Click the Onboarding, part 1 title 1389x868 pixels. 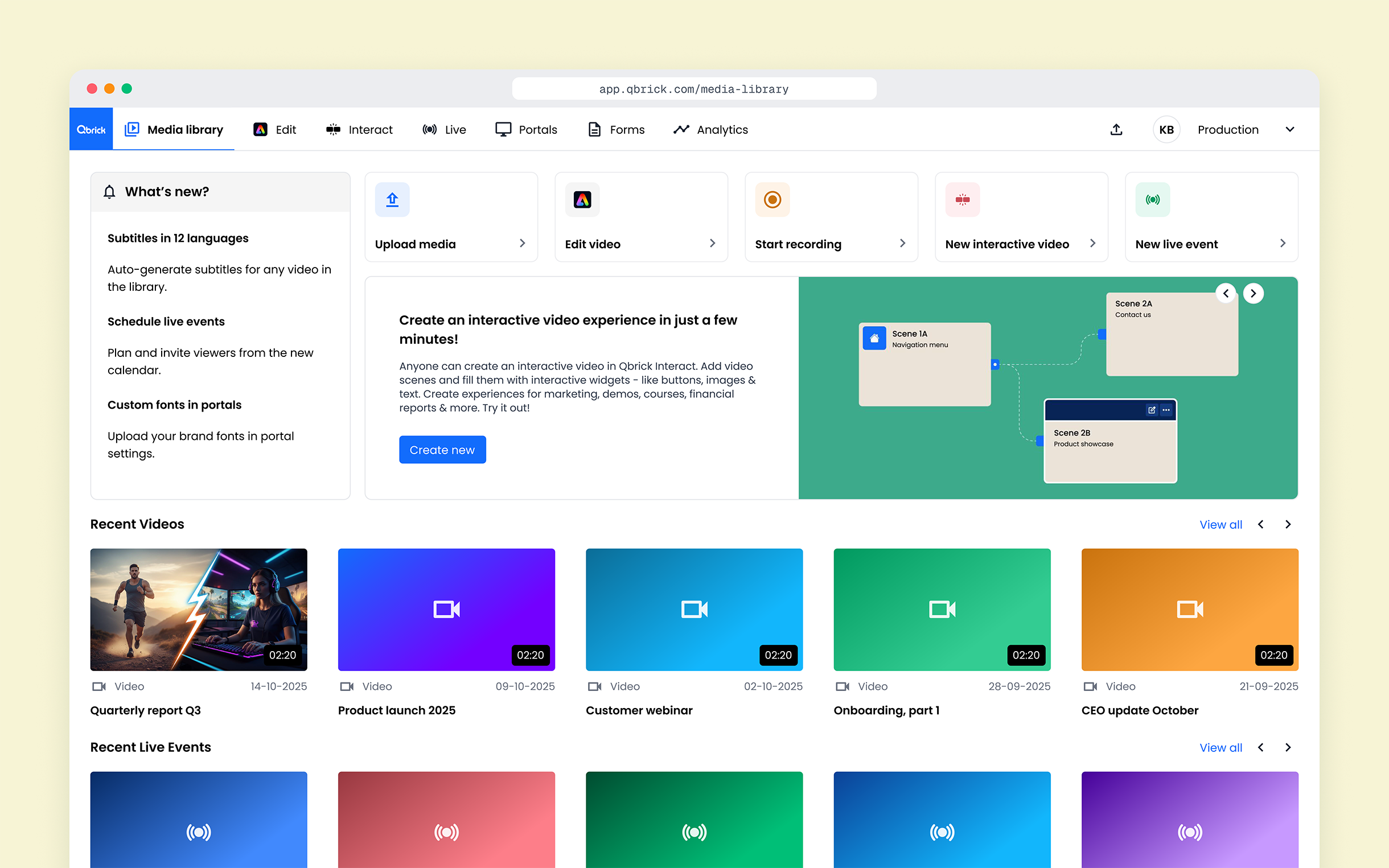point(886,710)
